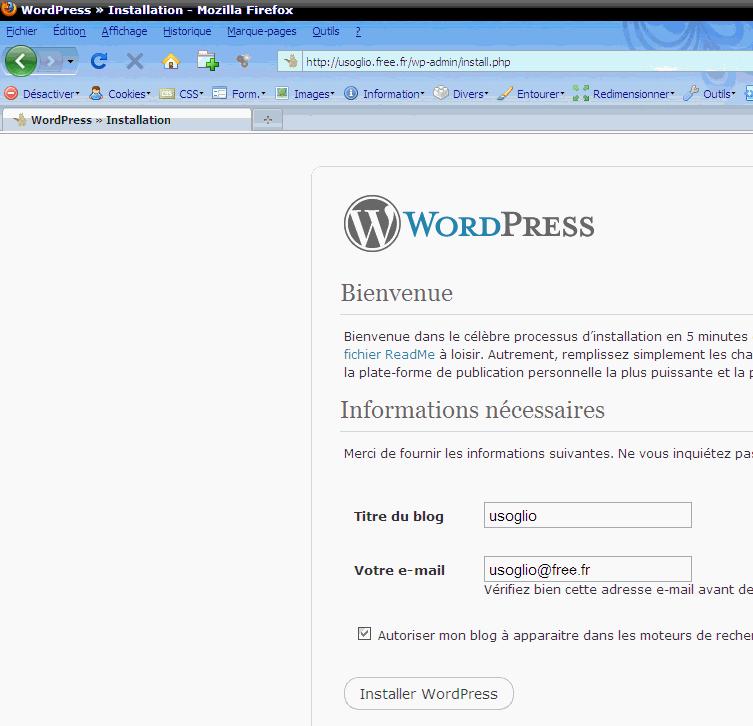Open the Marque-pages menu

coord(262,31)
